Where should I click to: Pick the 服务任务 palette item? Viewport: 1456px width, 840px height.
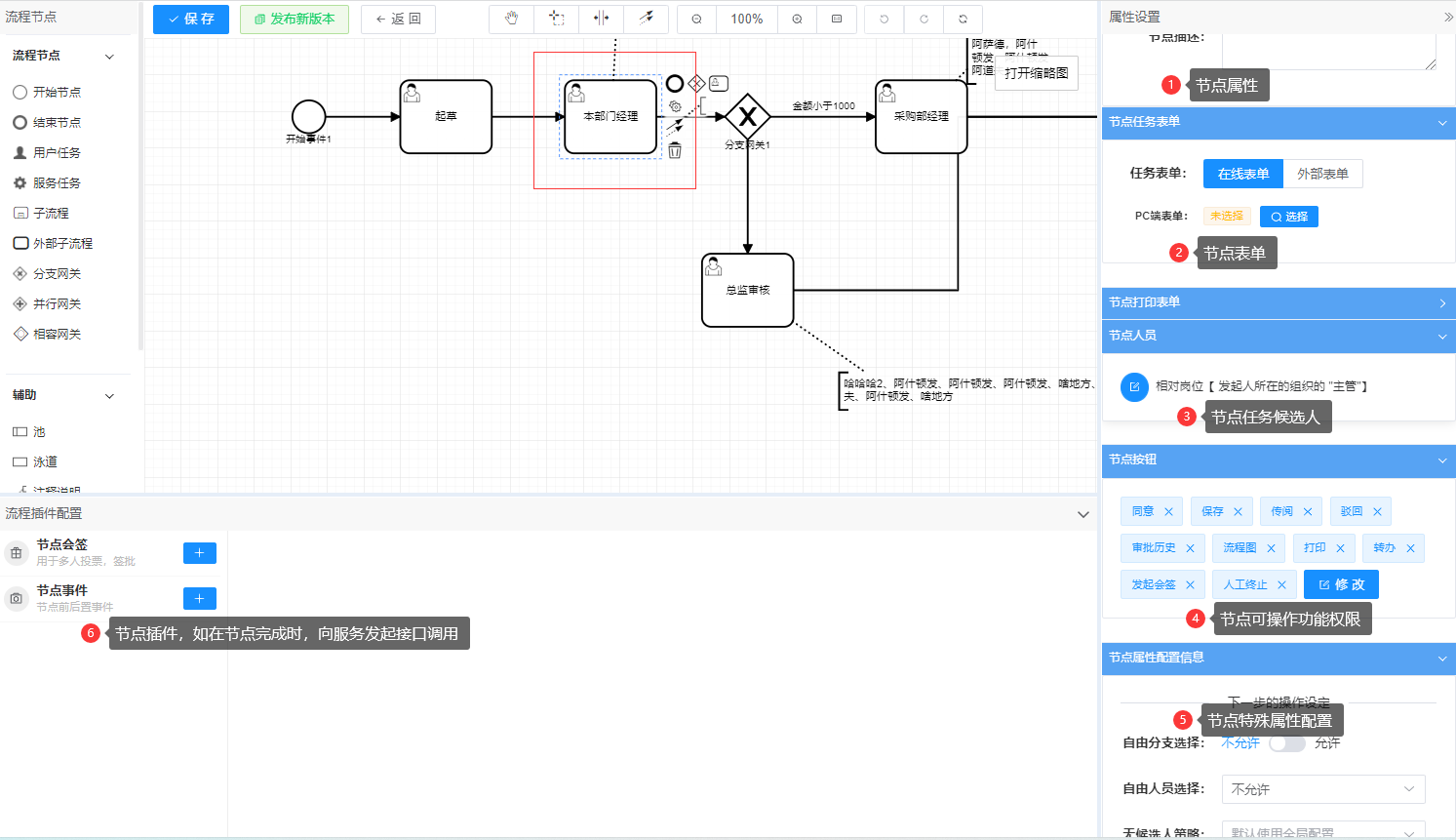pyautogui.click(x=47, y=182)
